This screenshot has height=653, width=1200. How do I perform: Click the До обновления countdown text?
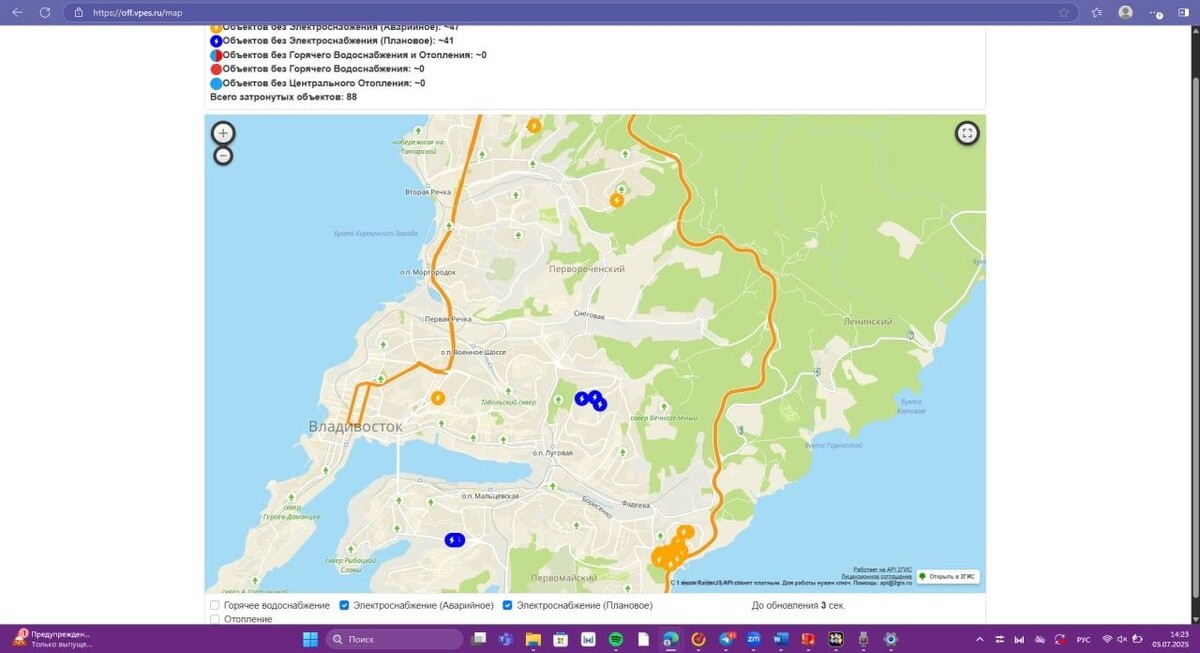pos(799,606)
